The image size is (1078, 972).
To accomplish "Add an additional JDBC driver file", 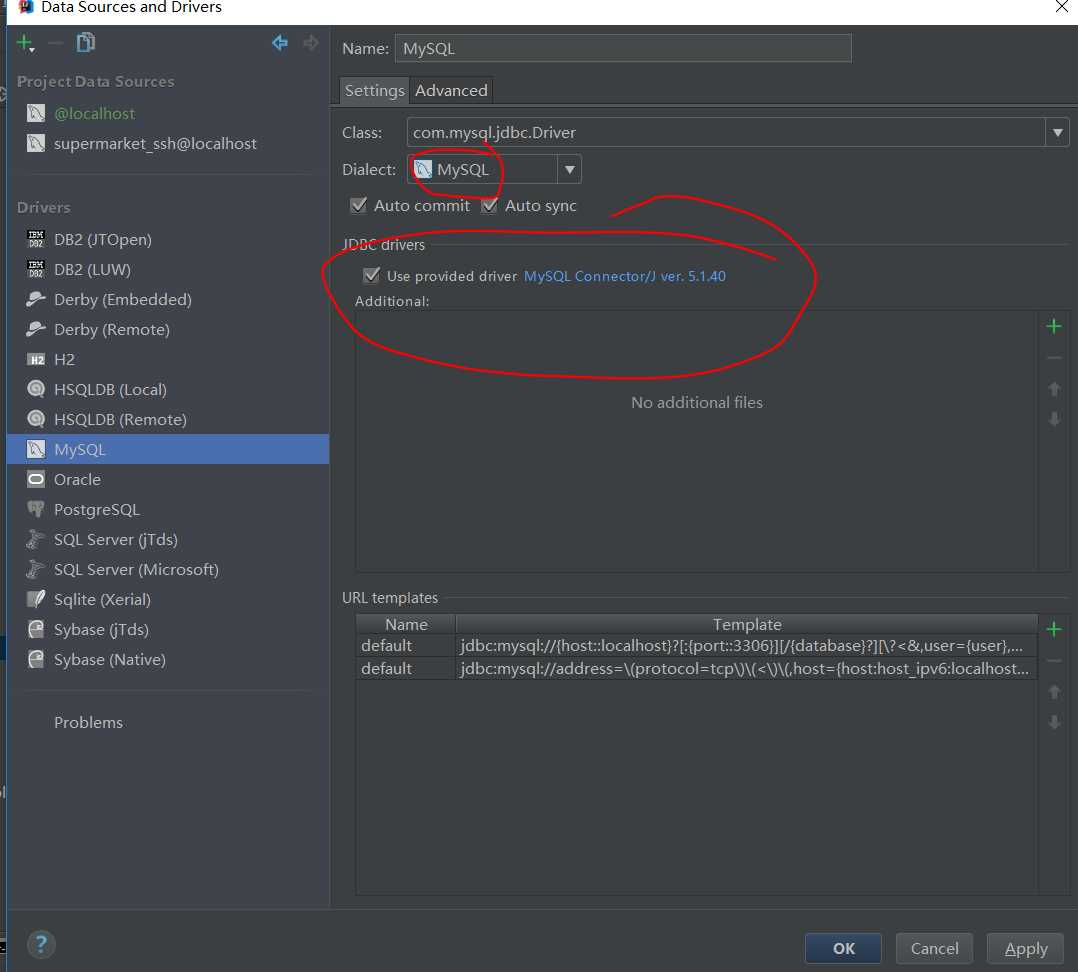I will (x=1054, y=327).
